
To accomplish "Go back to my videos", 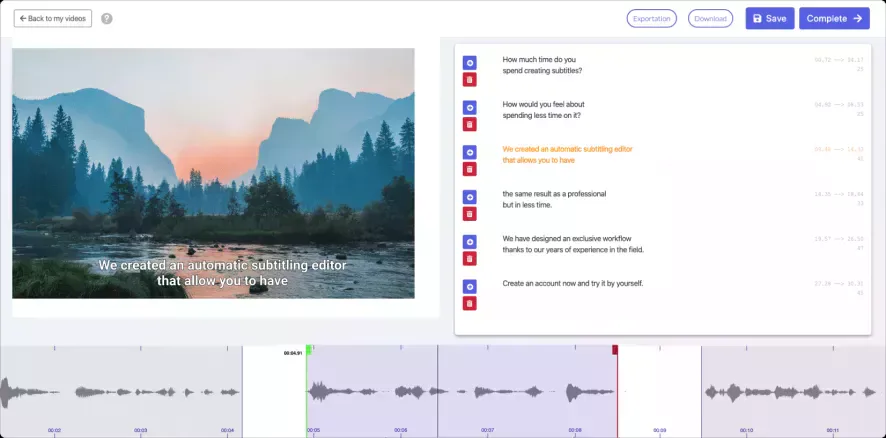I will (x=53, y=19).
